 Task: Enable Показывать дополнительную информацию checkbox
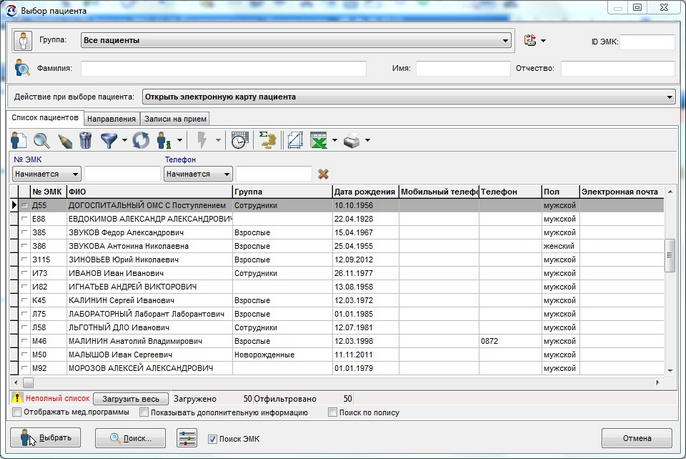[144, 412]
